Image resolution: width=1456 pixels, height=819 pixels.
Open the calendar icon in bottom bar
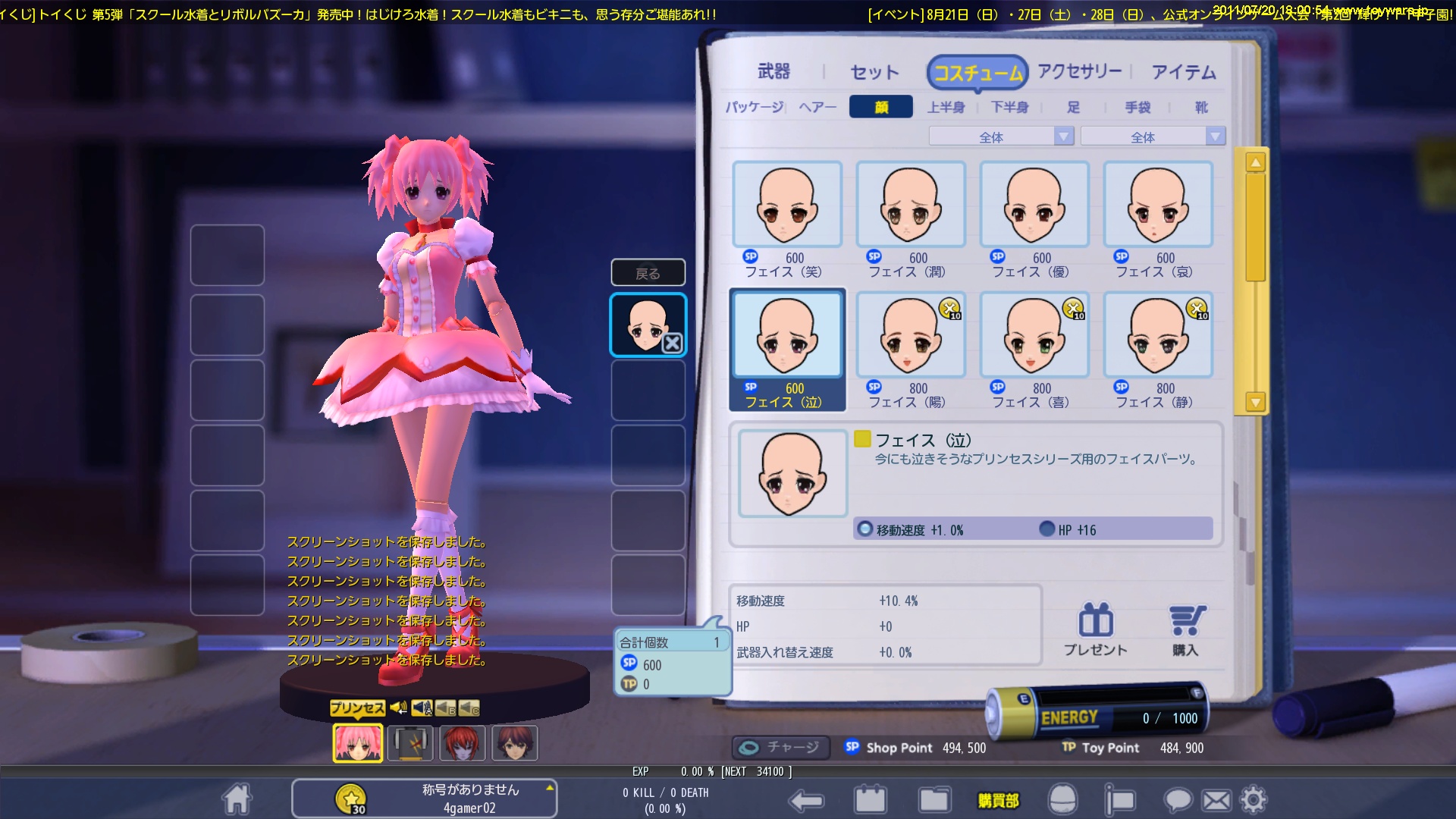(x=870, y=800)
